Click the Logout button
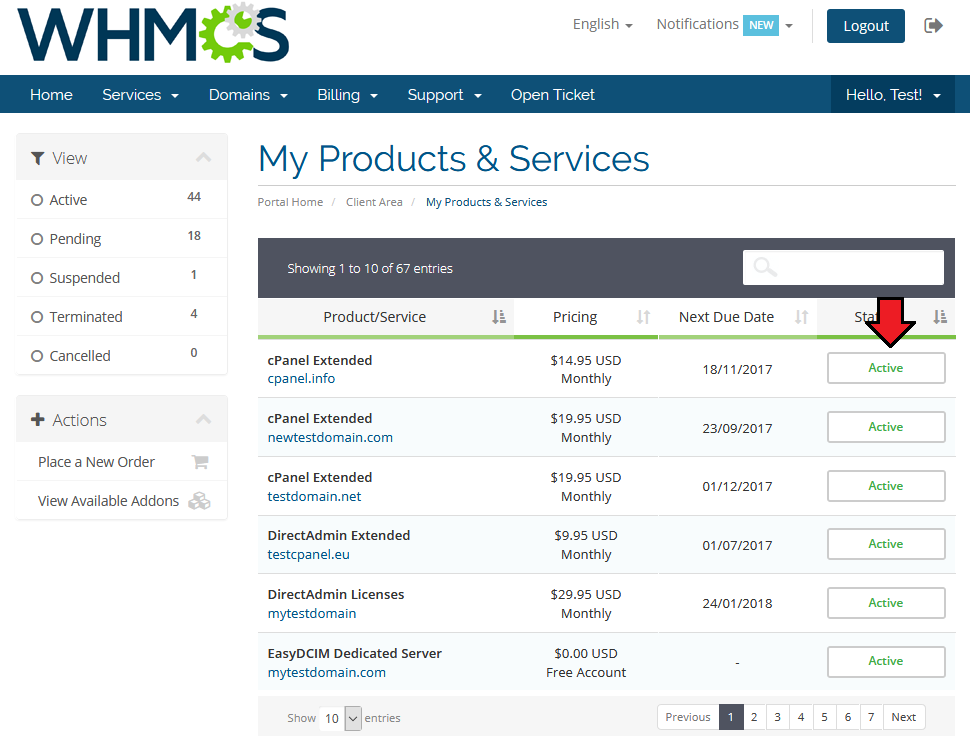 point(865,25)
